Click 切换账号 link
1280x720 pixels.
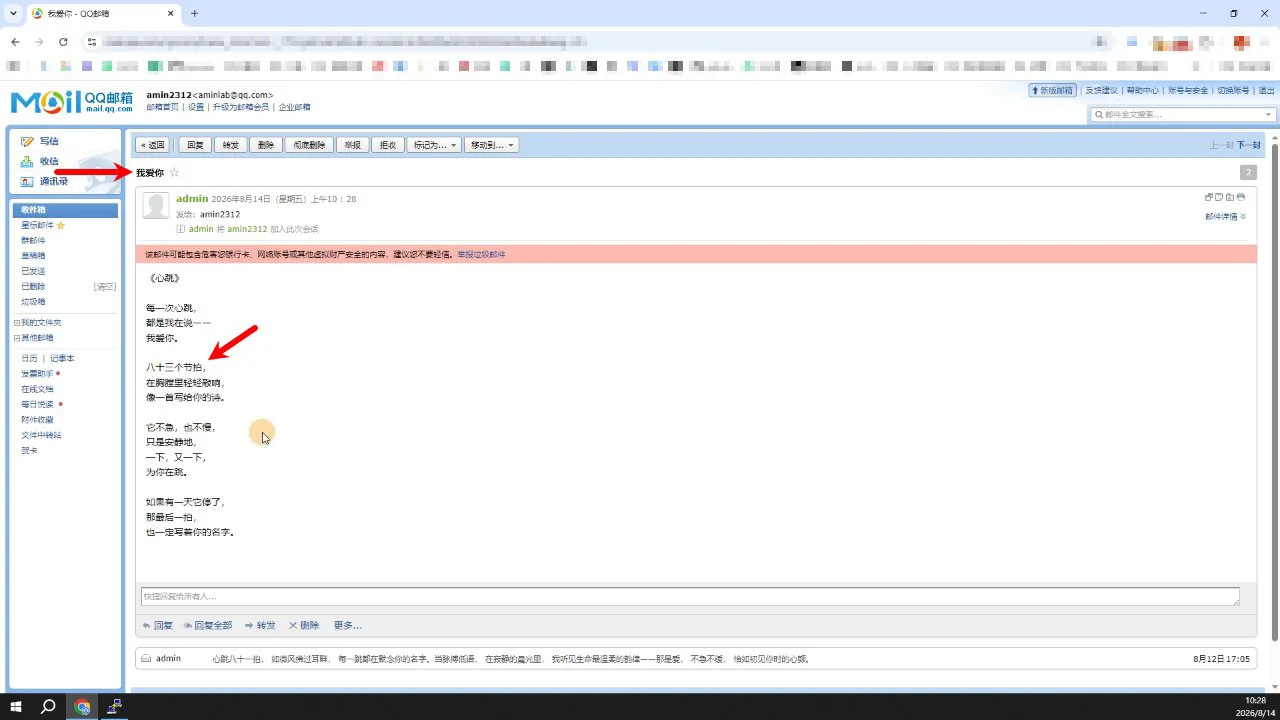(1233, 90)
